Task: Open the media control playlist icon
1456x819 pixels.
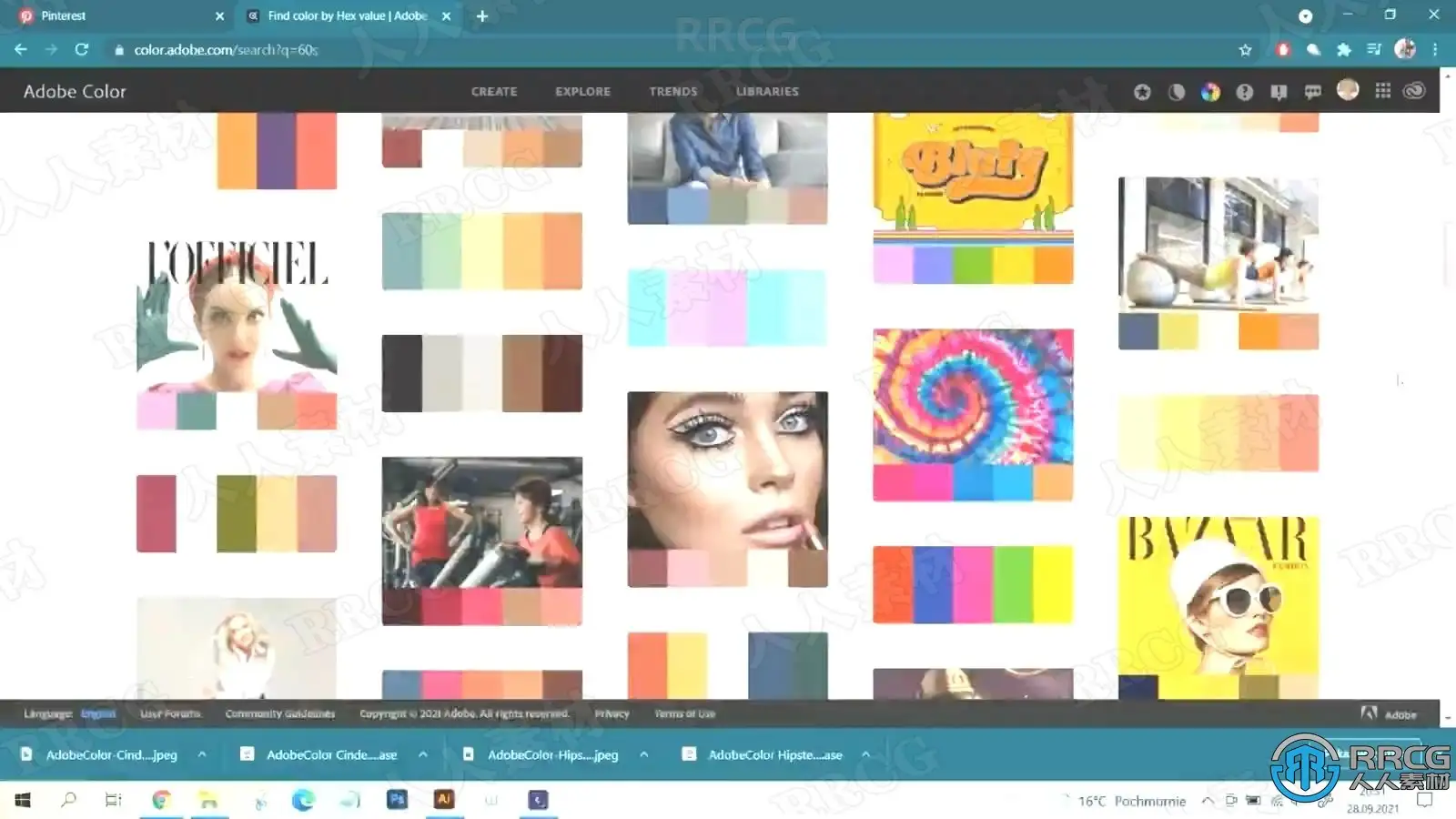Action: 1374,50
